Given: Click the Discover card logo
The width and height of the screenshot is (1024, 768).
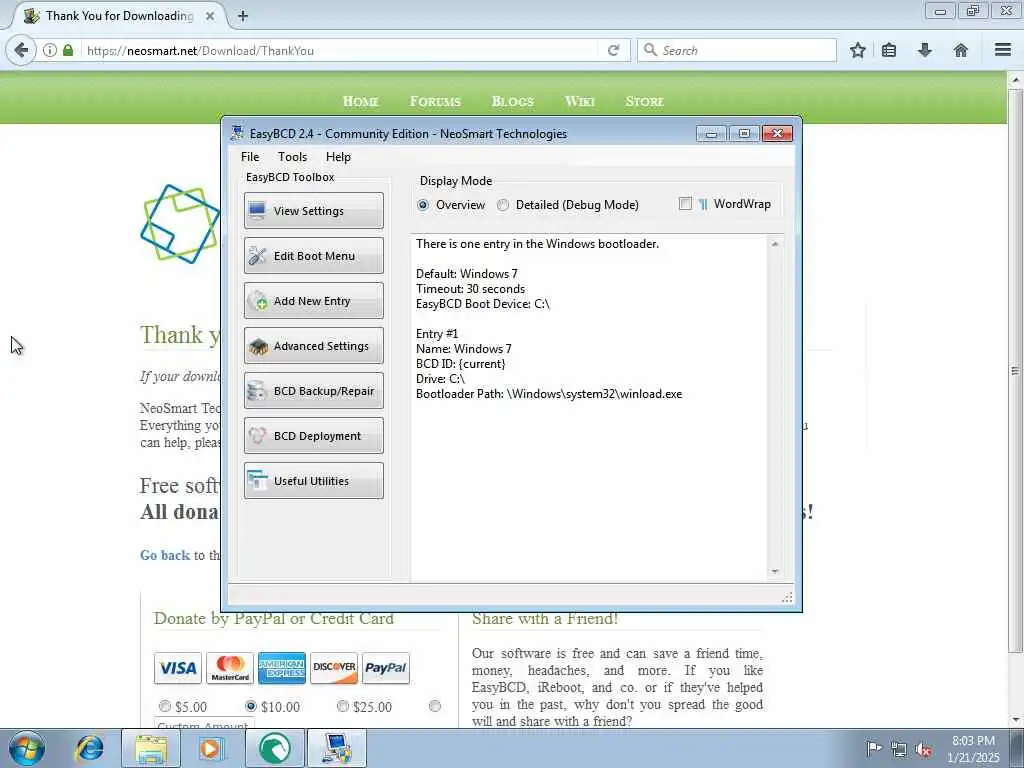Looking at the screenshot, I should (334, 667).
